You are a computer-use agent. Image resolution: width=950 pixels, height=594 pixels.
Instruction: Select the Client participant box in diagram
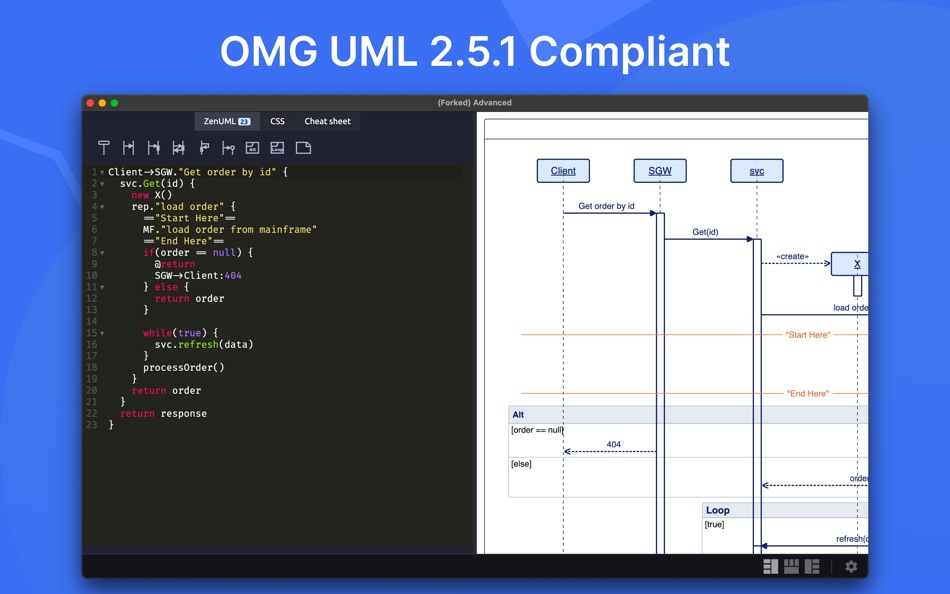click(x=563, y=171)
